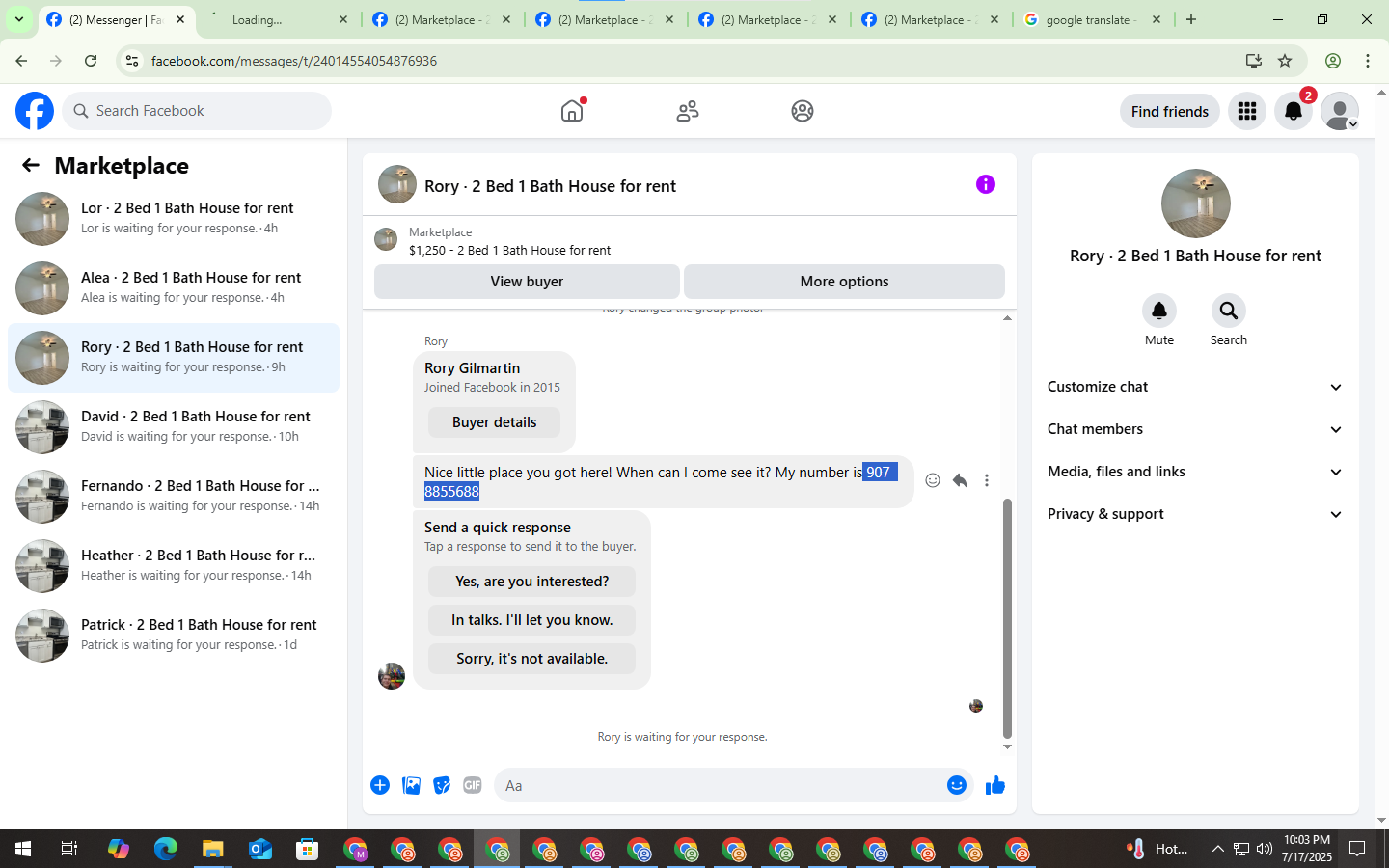Send quick response 'Yes, are you interested?'
The height and width of the screenshot is (868, 1389).
[x=531, y=582]
